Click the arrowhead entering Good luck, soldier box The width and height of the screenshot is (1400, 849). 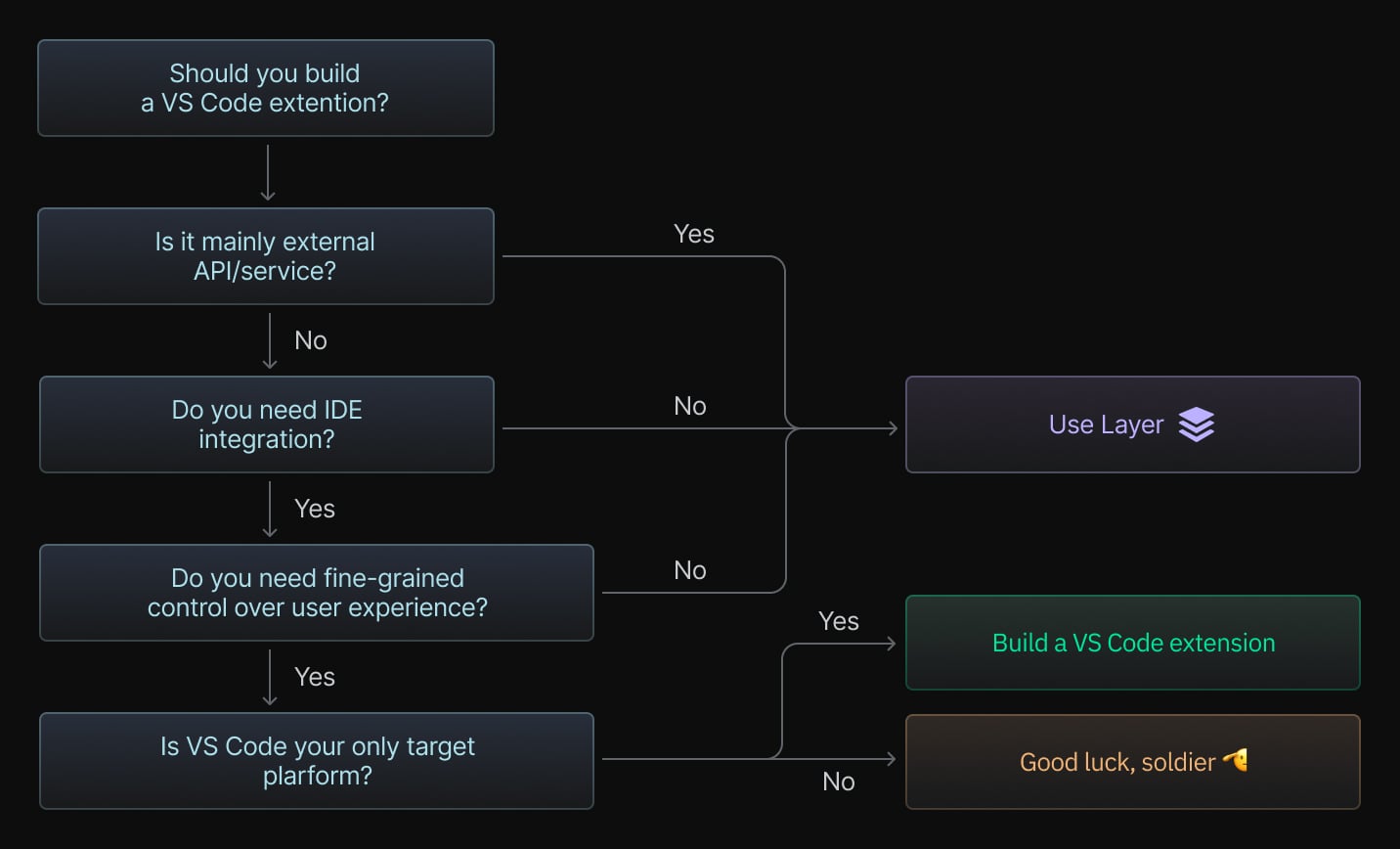890,759
